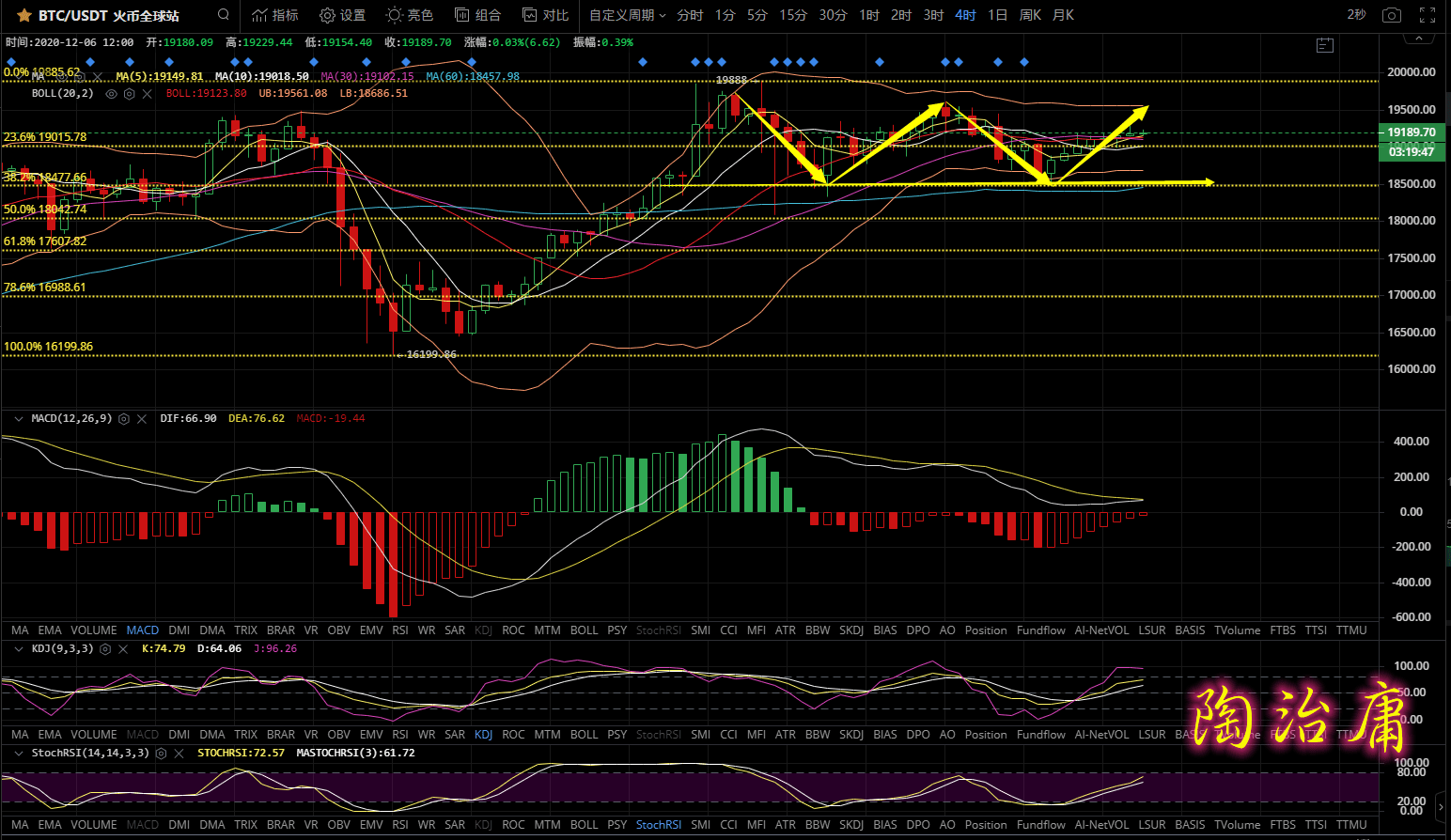Click the current price label 19189.70
This screenshot has width=1451, height=840.
tap(1412, 132)
